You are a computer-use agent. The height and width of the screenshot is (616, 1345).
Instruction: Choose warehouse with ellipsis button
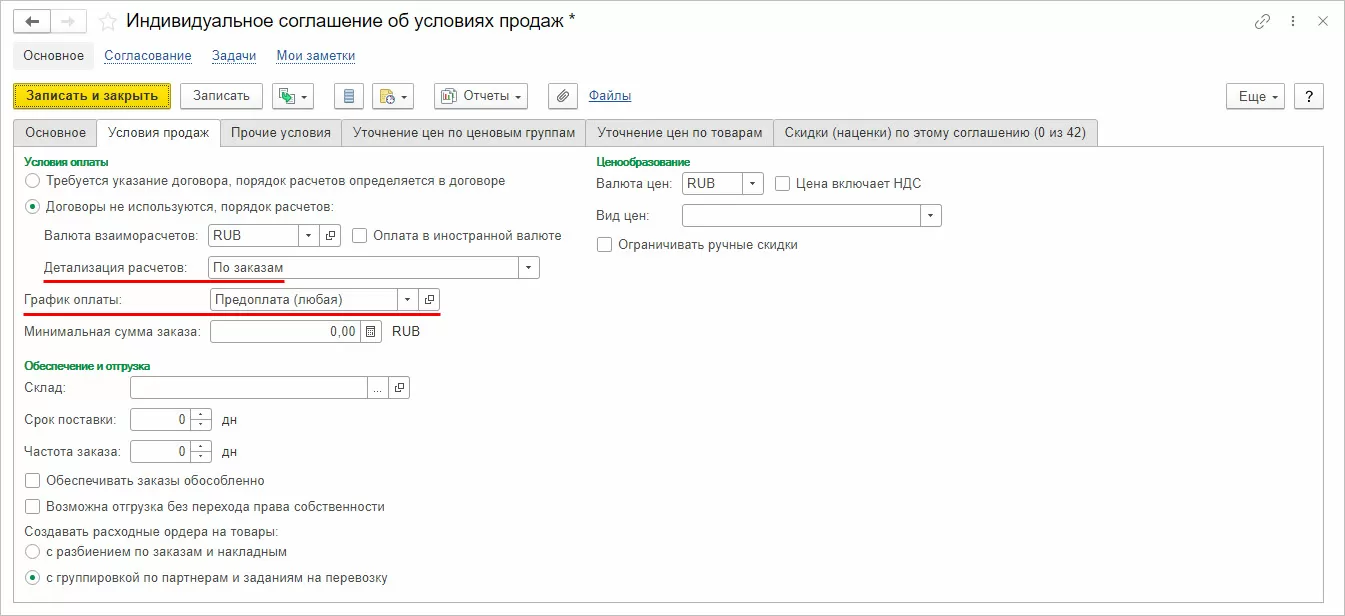[378, 388]
